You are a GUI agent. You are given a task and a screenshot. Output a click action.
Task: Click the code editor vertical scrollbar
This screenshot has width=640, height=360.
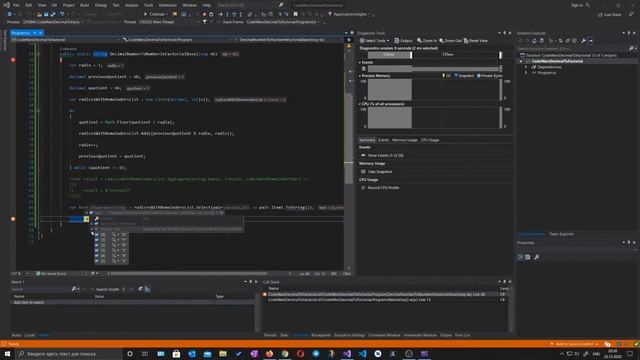[x=349, y=140]
